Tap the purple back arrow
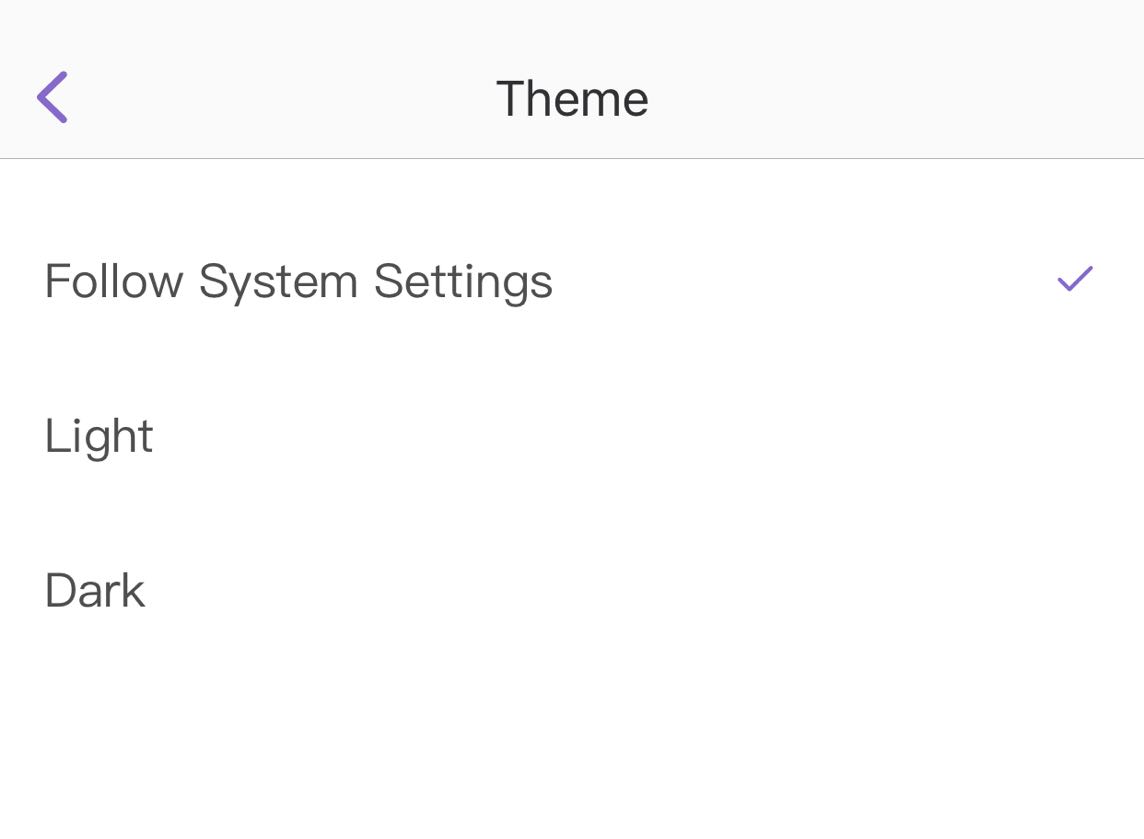Viewport: 1144px width, 839px height. [52, 98]
